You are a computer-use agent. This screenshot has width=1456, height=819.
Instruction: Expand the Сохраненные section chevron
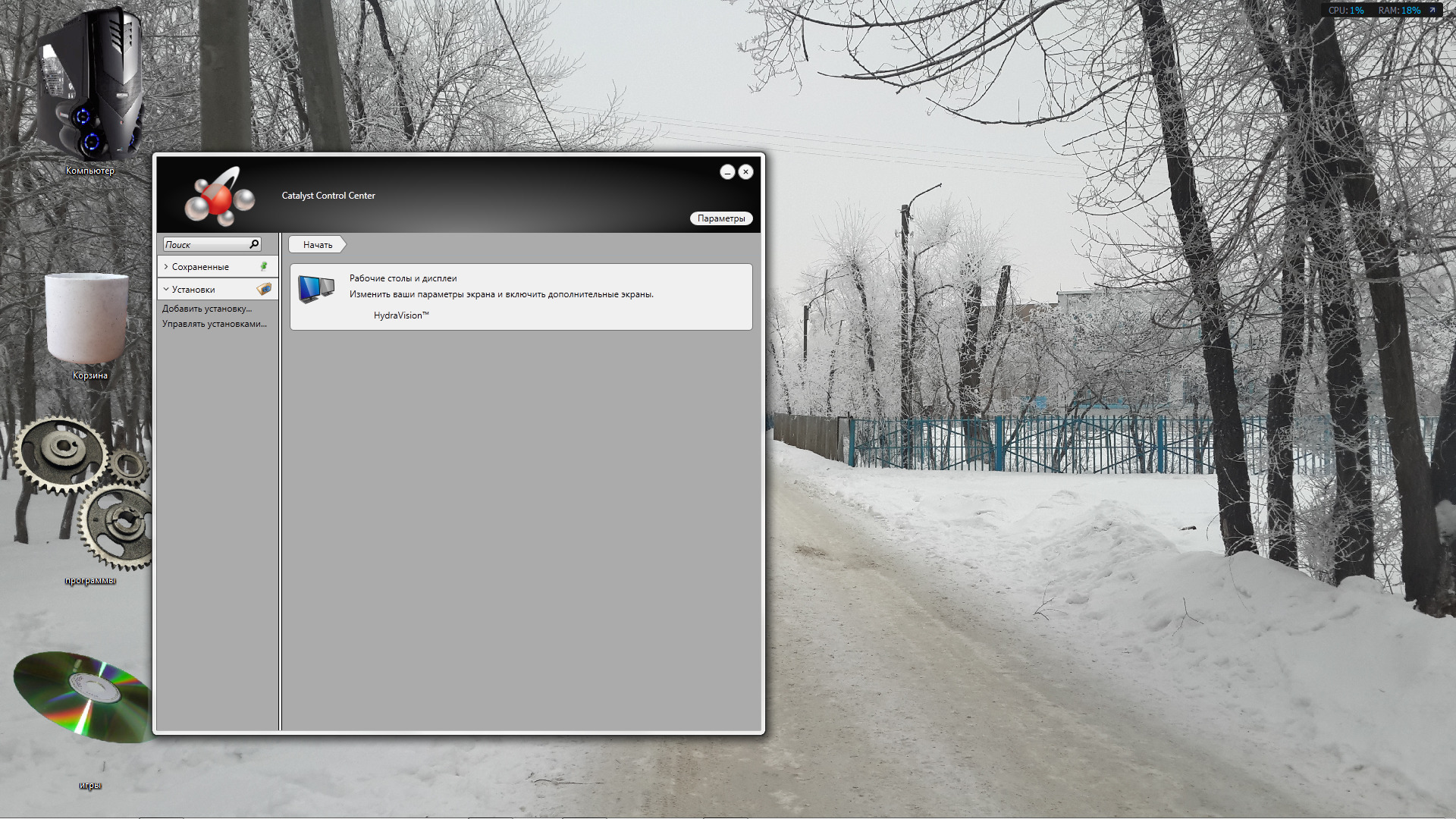click(x=166, y=266)
